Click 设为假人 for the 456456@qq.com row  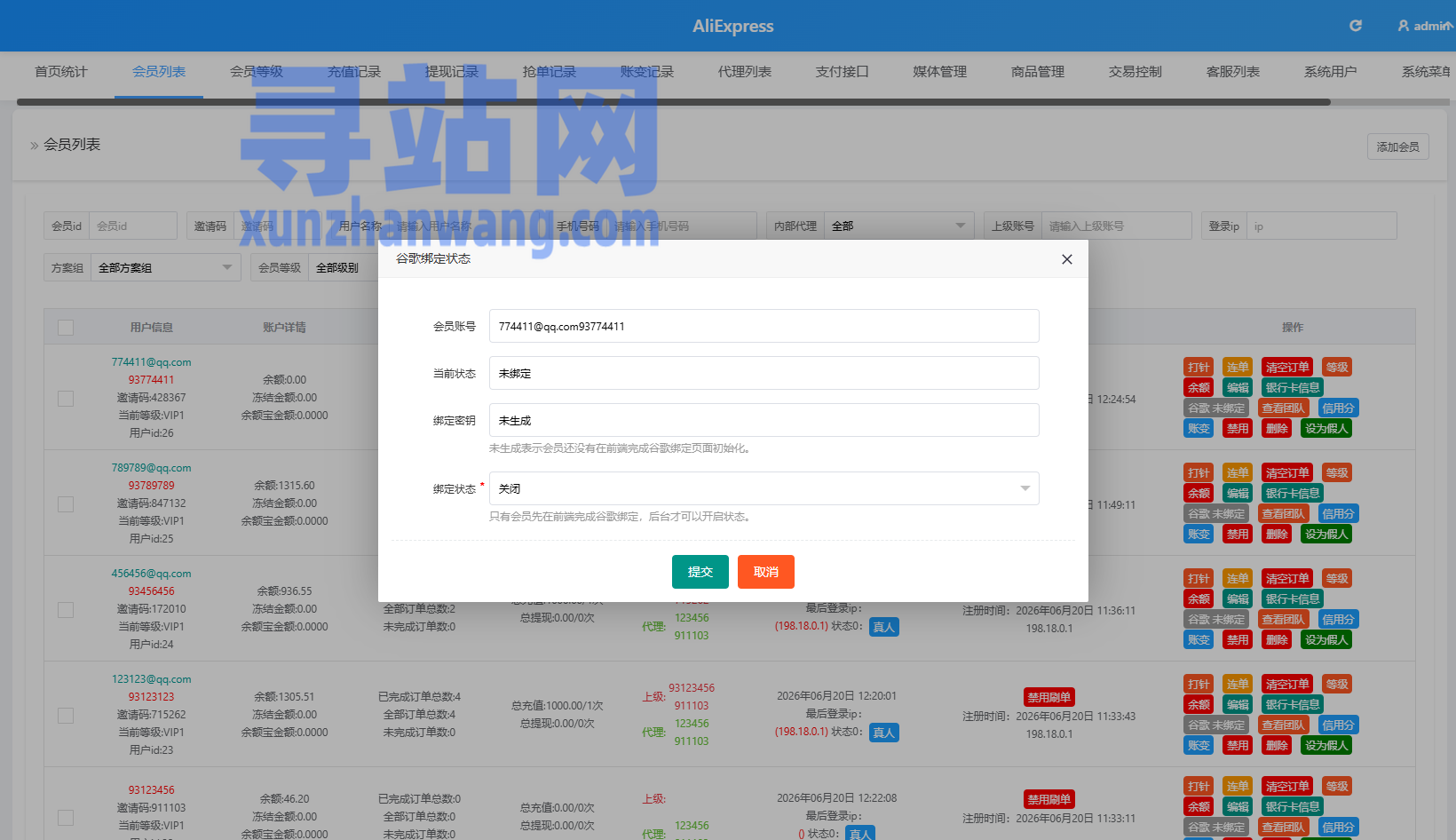pyautogui.click(x=1326, y=639)
